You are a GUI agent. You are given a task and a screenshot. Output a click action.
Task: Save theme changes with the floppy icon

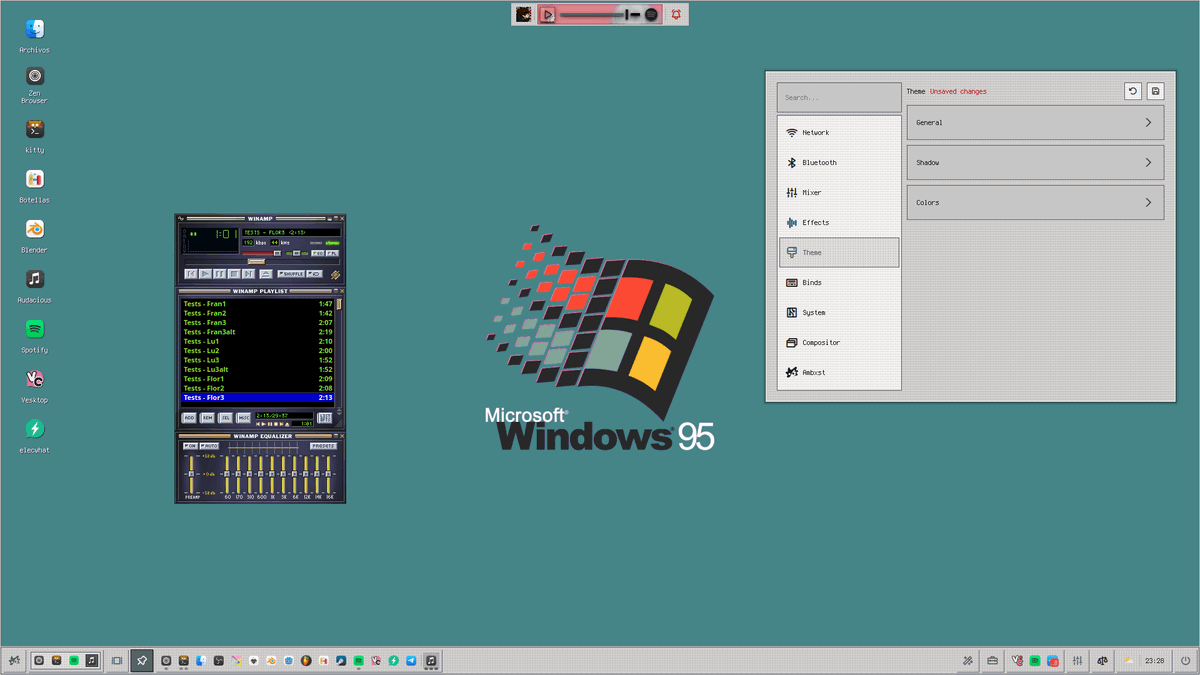1155,91
